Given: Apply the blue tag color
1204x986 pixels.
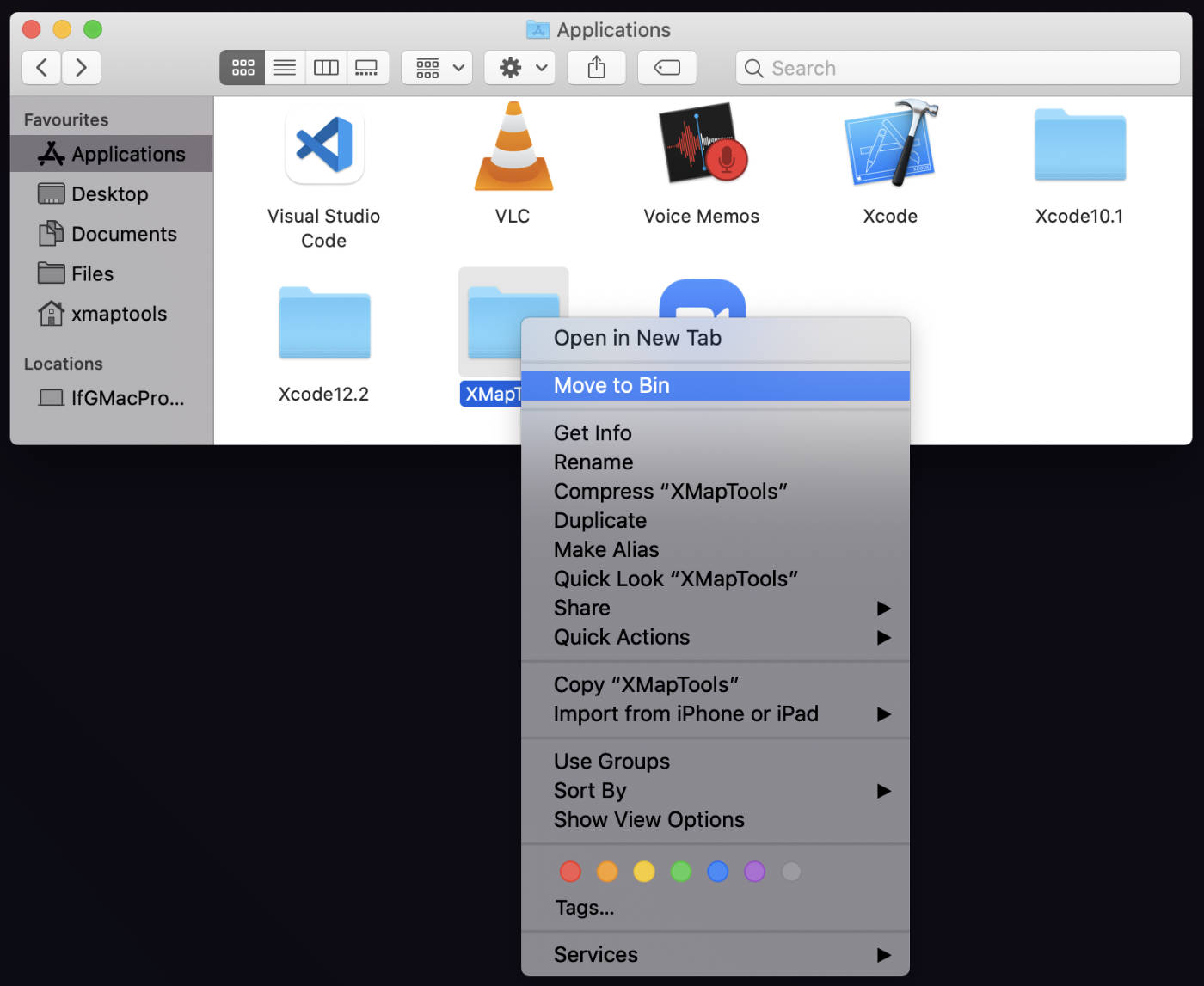Looking at the screenshot, I should pos(718,872).
